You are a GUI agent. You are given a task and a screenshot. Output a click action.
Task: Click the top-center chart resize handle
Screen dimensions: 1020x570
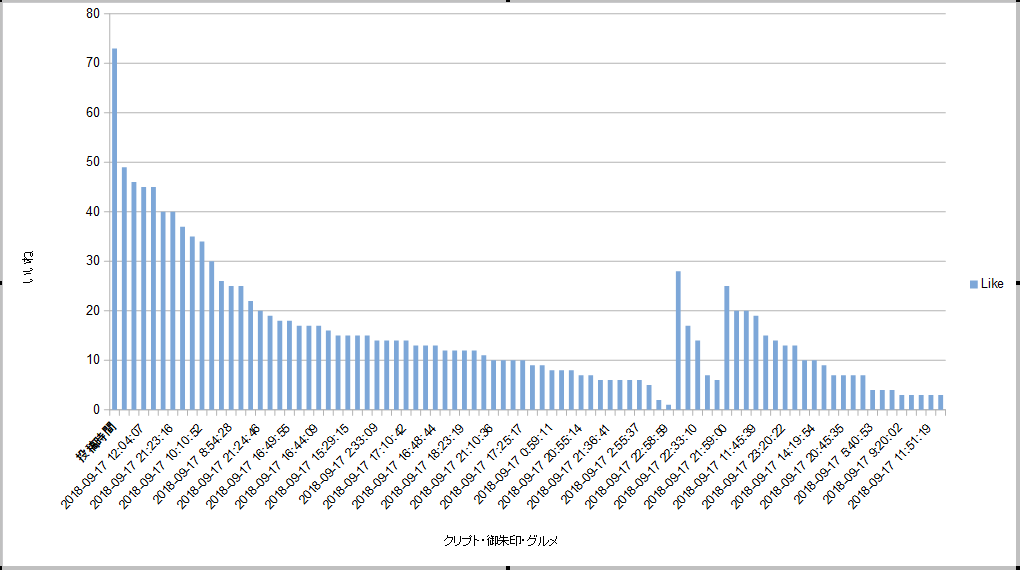click(x=510, y=2)
